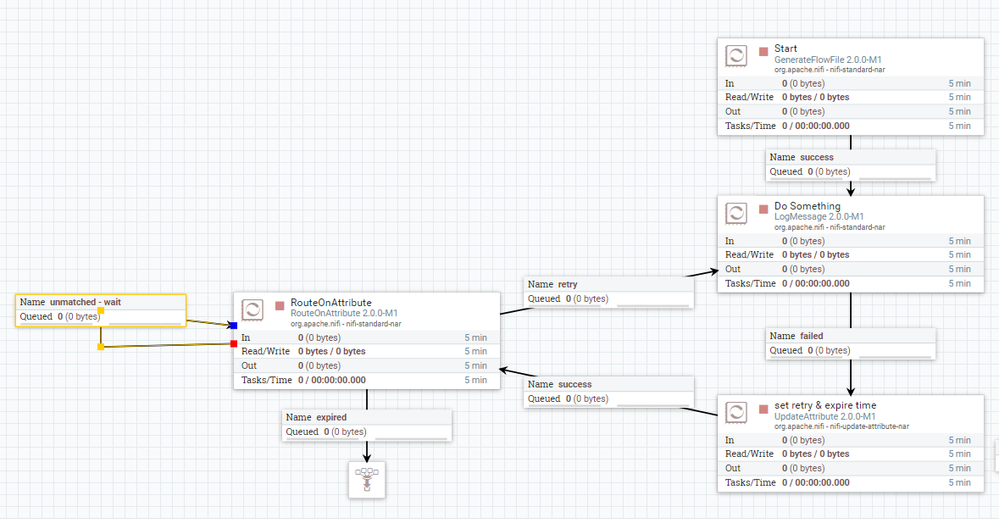Click the Tasks/Time row of Do Something processor
This screenshot has width=999, height=519.
click(851, 283)
